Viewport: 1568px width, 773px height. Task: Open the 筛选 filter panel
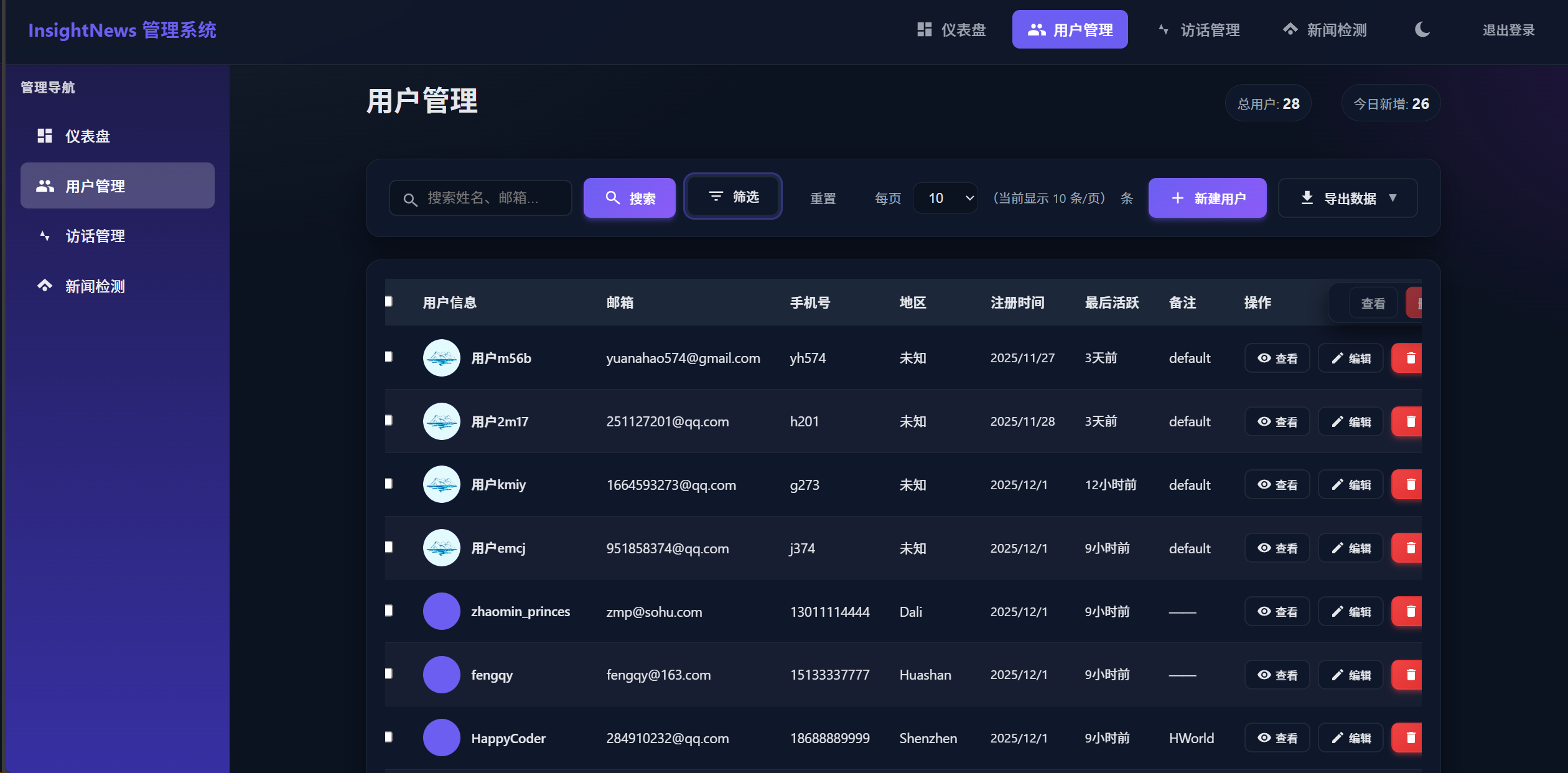tap(733, 197)
